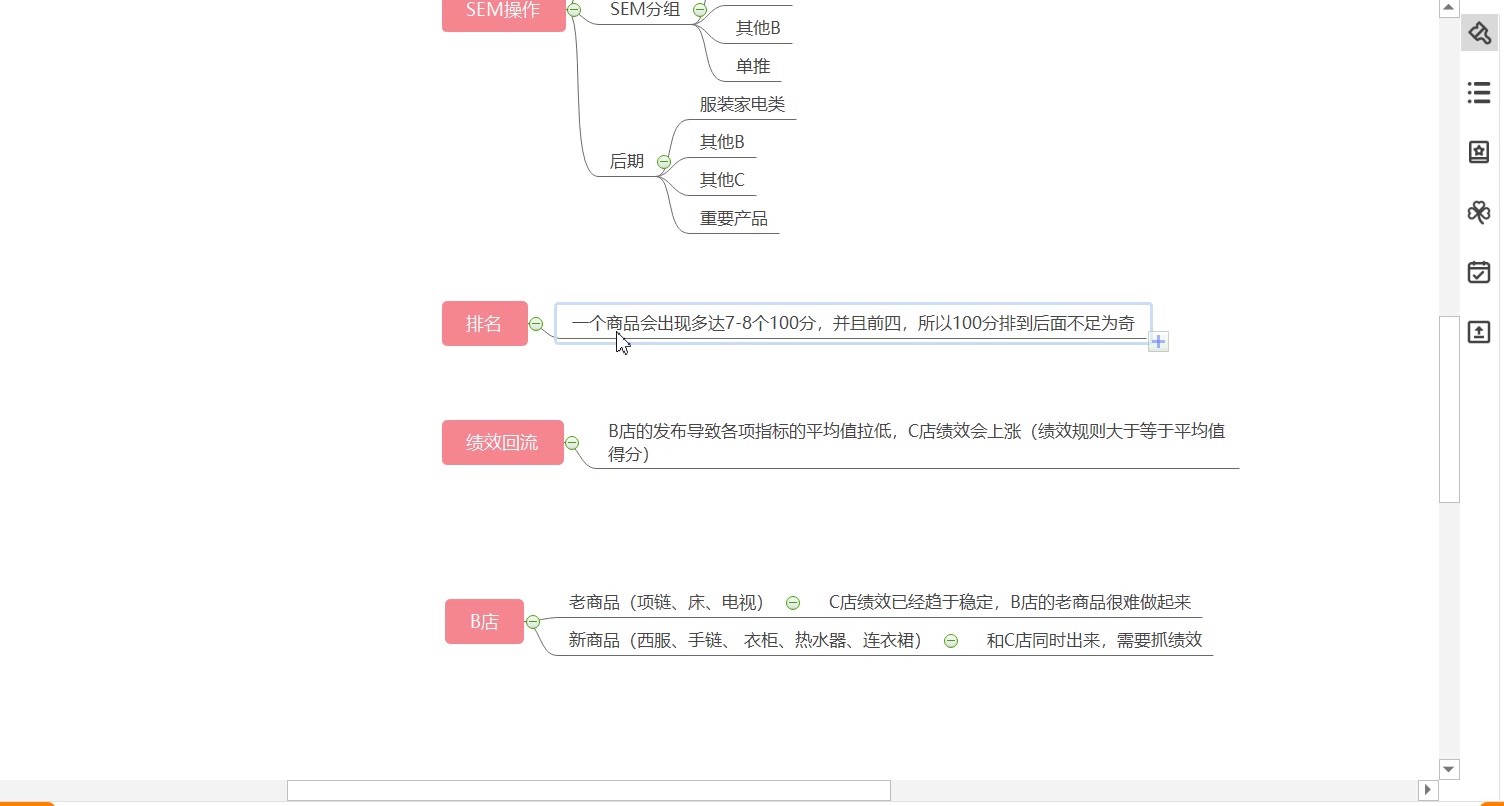Click the export upload icon
Viewport: 1504px width, 806px height.
pos(1478,332)
